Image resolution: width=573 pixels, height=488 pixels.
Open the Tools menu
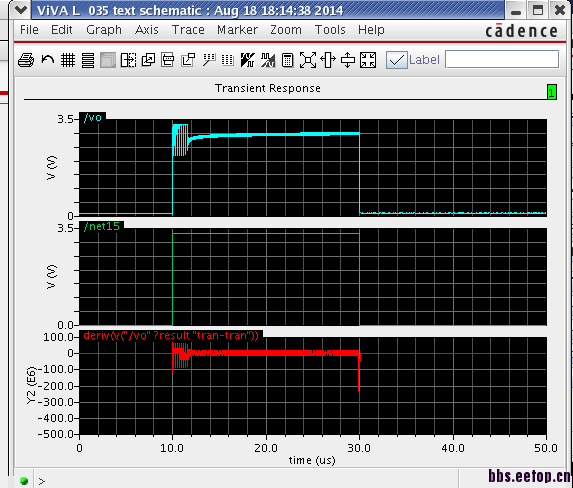click(x=330, y=30)
